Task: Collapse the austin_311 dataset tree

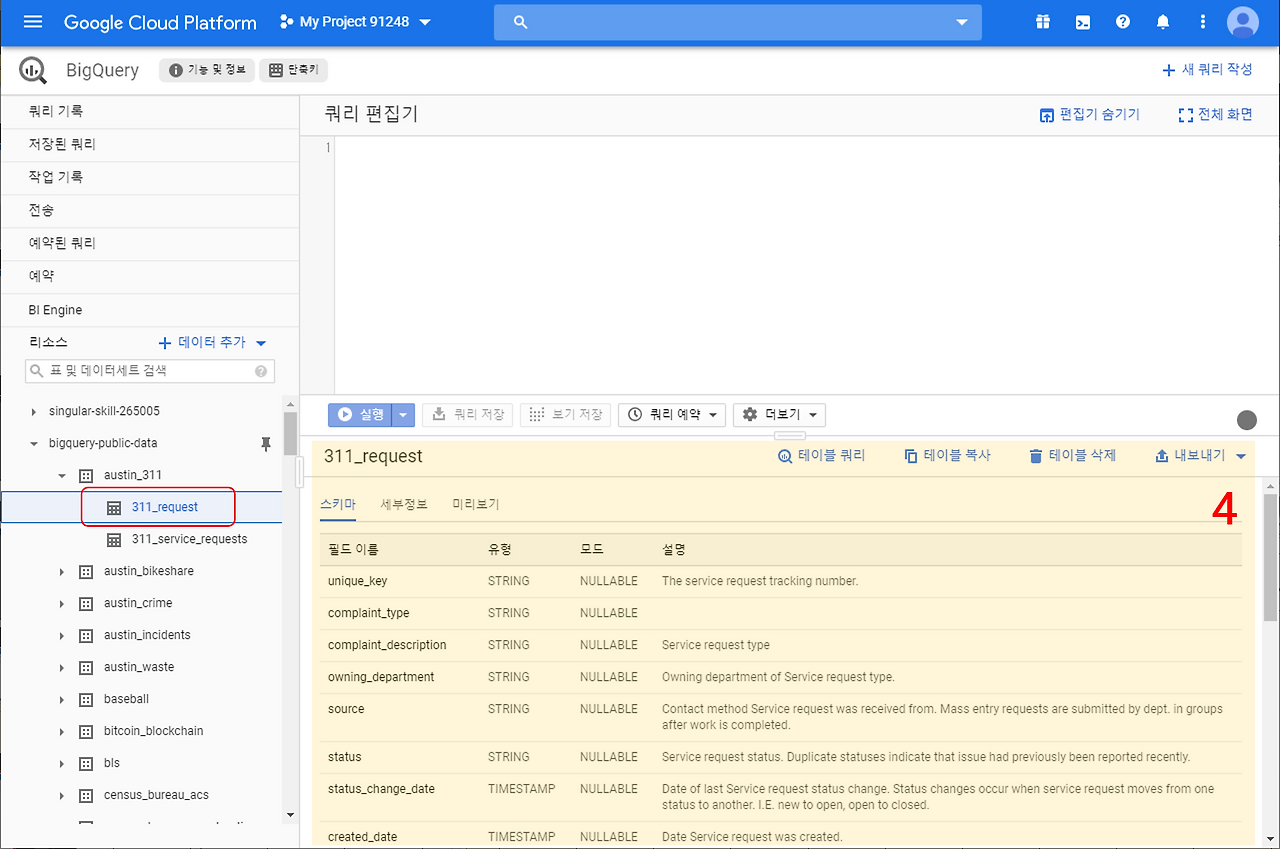Action: 60,474
